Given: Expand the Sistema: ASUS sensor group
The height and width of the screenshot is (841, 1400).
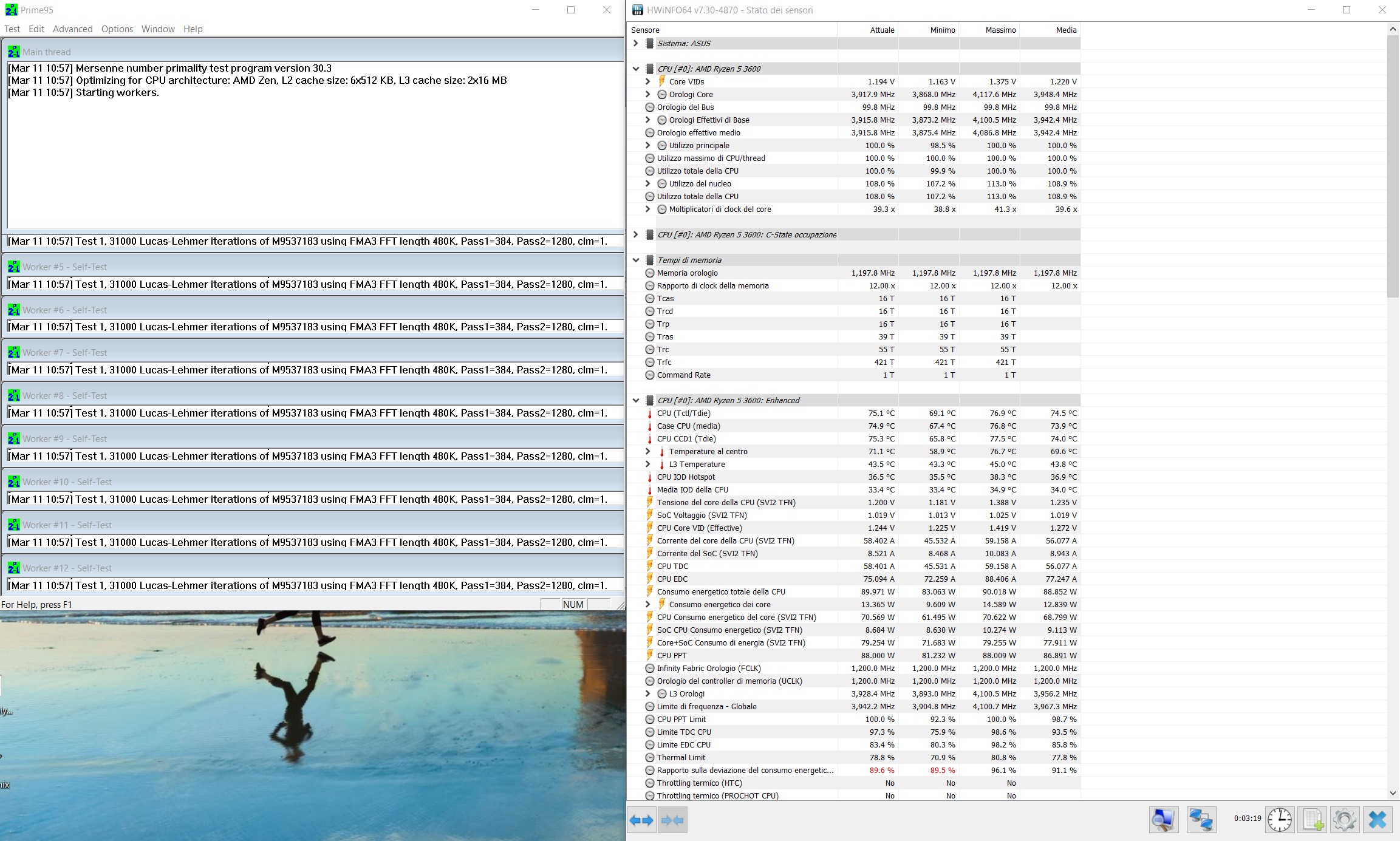Looking at the screenshot, I should [636, 44].
